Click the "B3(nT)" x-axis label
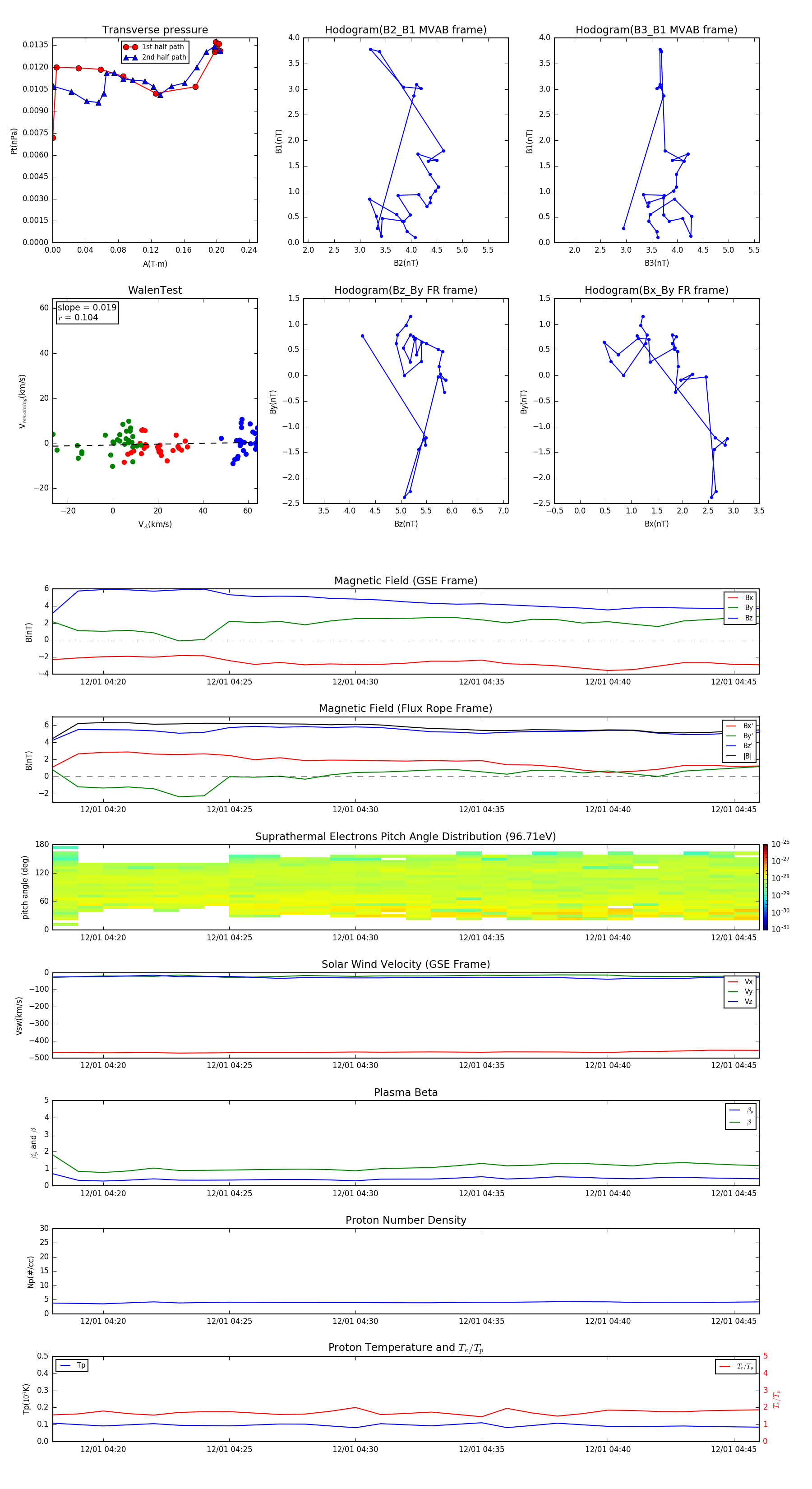The height and width of the screenshot is (1489, 812). (656, 263)
